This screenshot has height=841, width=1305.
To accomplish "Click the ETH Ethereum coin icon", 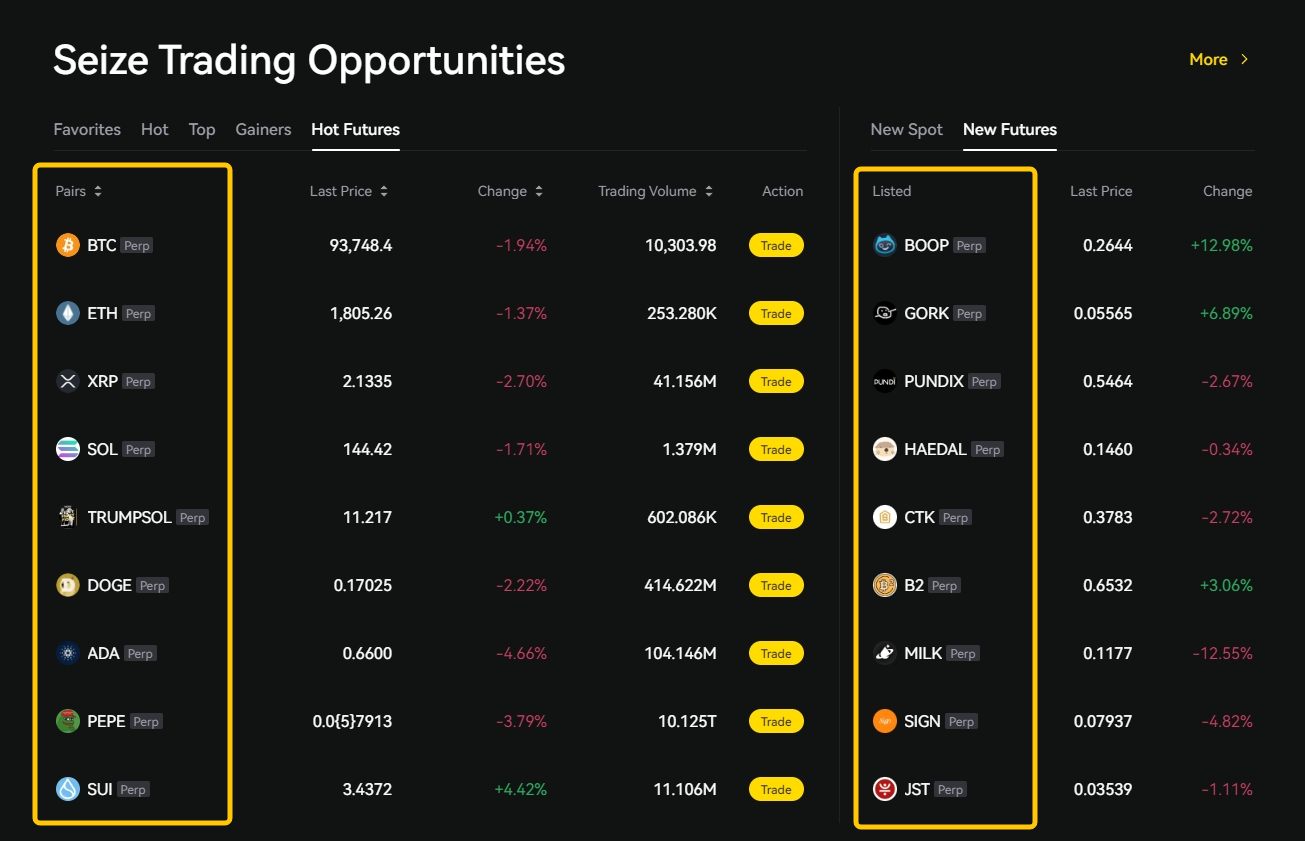I will tap(68, 313).
